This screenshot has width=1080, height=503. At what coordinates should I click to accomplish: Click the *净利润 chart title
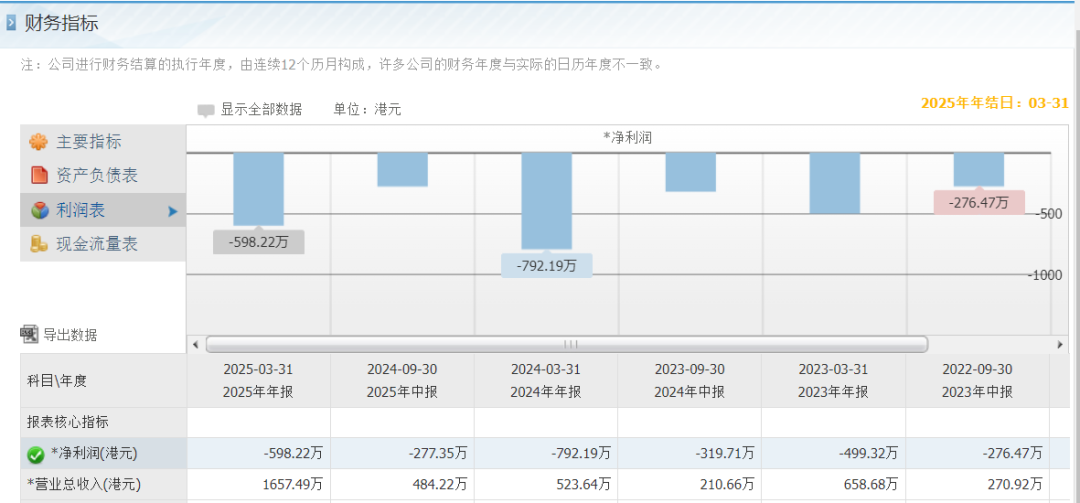(627, 138)
